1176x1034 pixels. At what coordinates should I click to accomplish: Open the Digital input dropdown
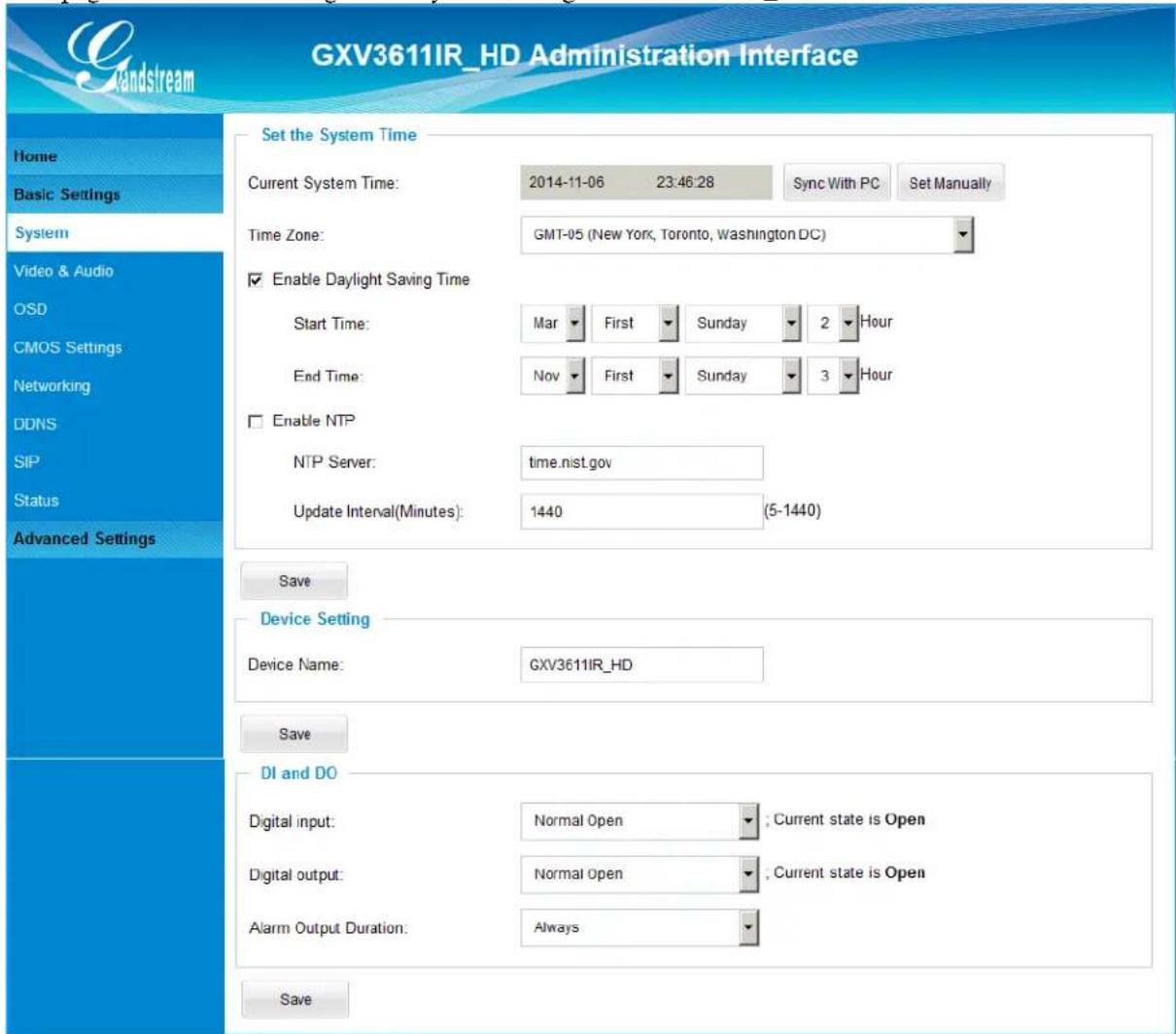[640, 821]
